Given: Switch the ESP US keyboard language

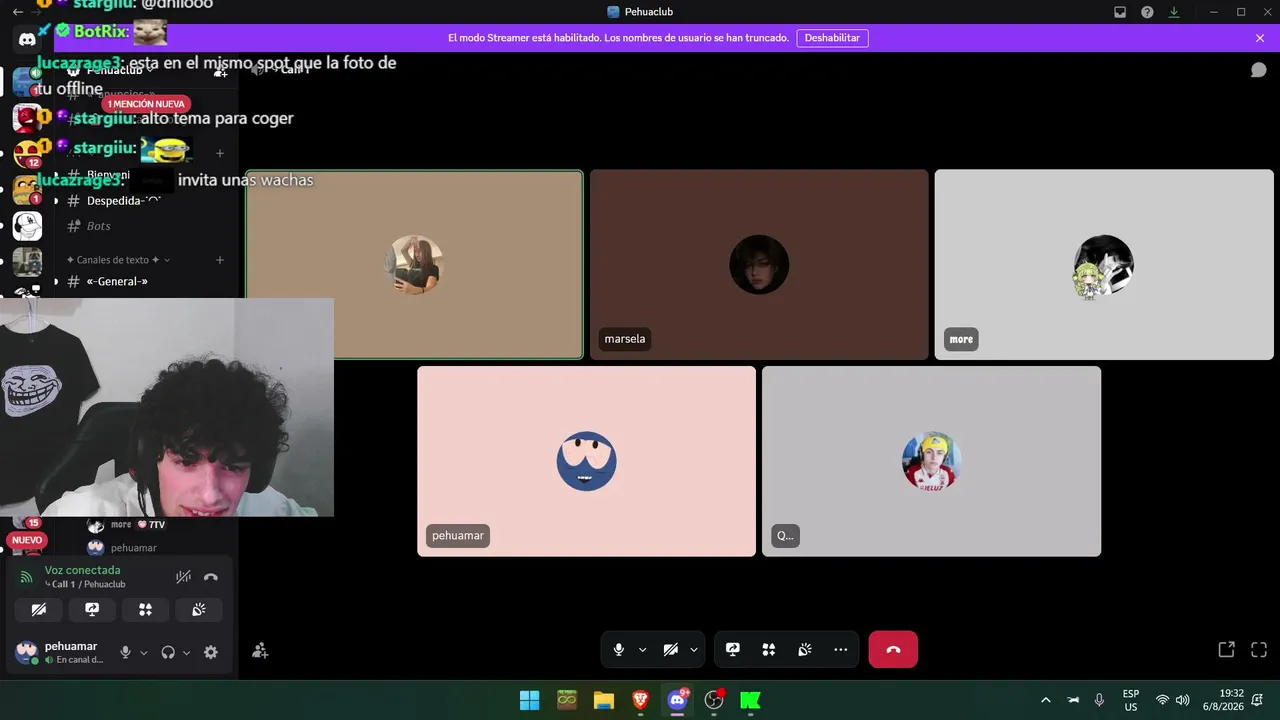Looking at the screenshot, I should [x=1131, y=700].
